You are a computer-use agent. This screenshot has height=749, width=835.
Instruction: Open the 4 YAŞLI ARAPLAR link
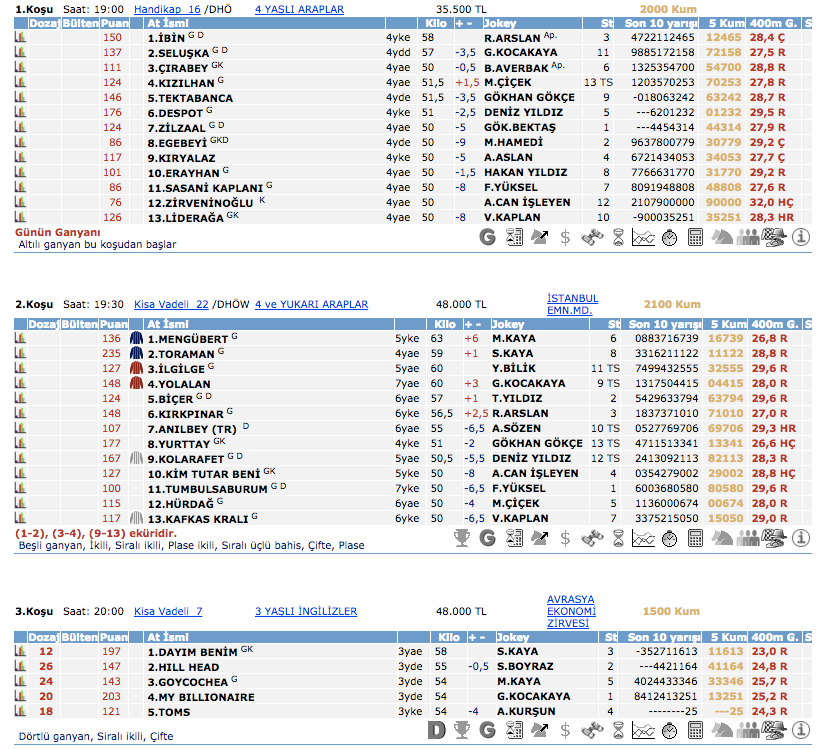[299, 9]
